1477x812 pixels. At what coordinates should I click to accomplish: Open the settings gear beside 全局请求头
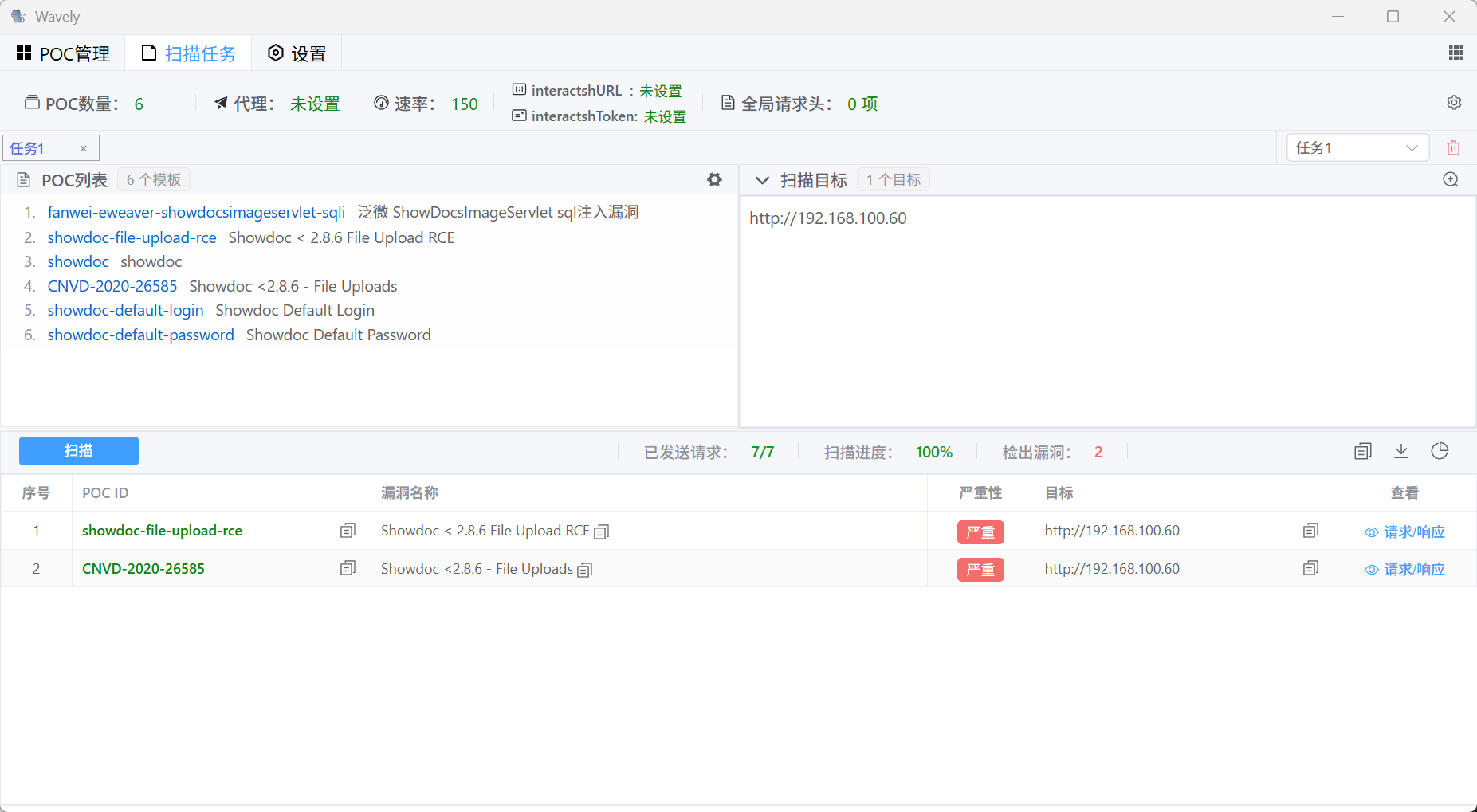tap(1454, 103)
